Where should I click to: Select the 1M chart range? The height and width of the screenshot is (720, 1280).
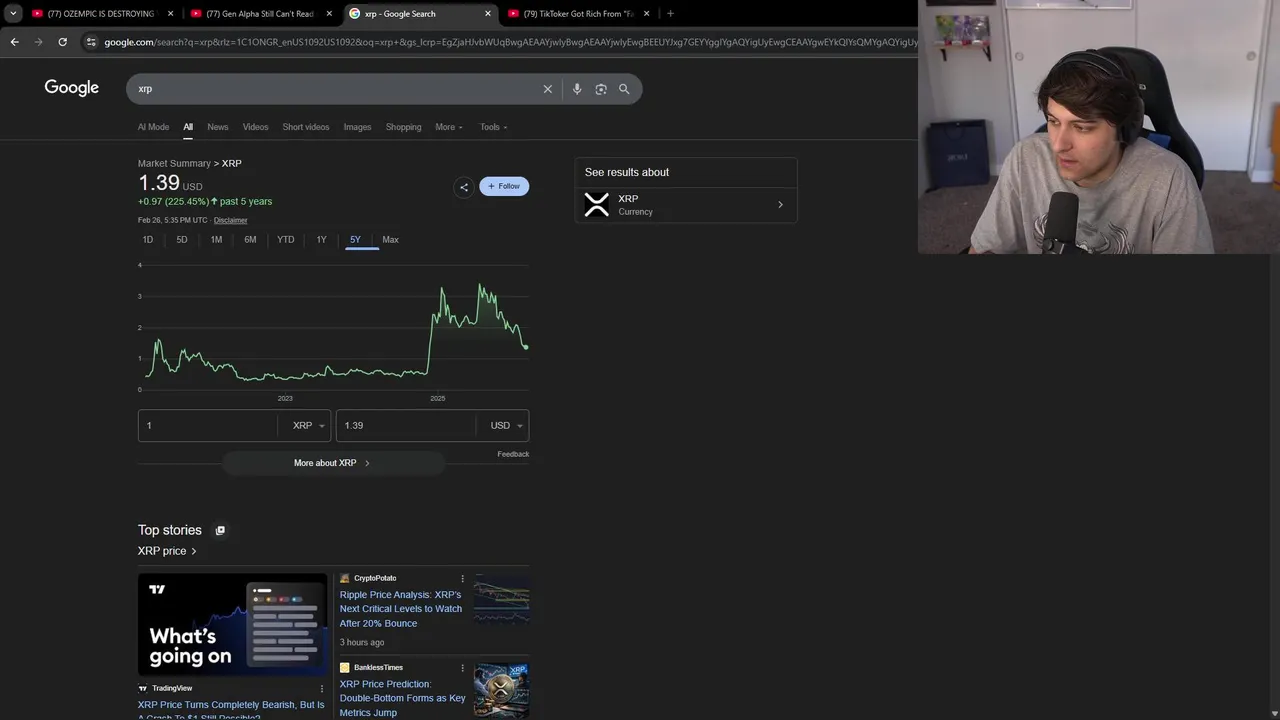tap(216, 240)
